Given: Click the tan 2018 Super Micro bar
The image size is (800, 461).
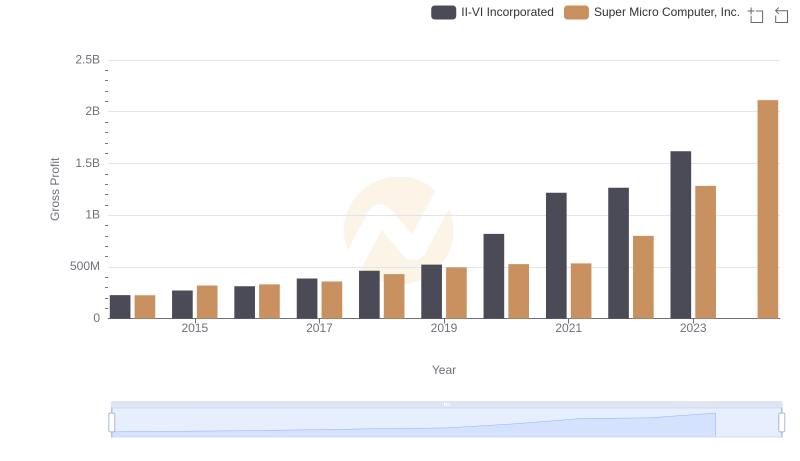Looking at the screenshot, I should pos(394,296).
